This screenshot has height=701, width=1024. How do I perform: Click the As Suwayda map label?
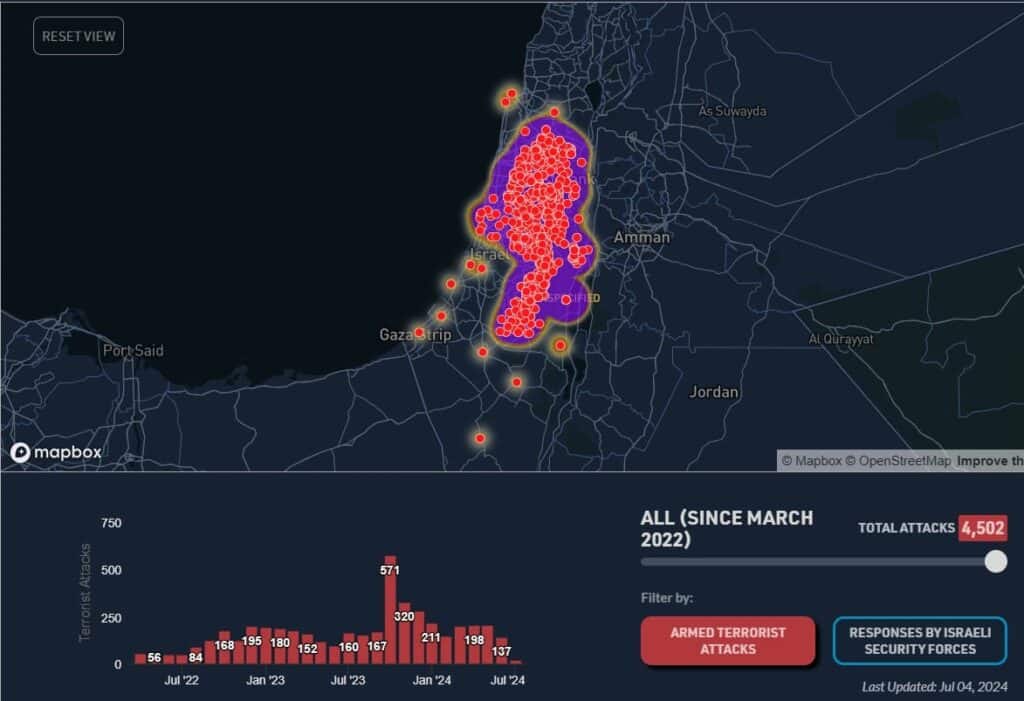pyautogui.click(x=733, y=111)
